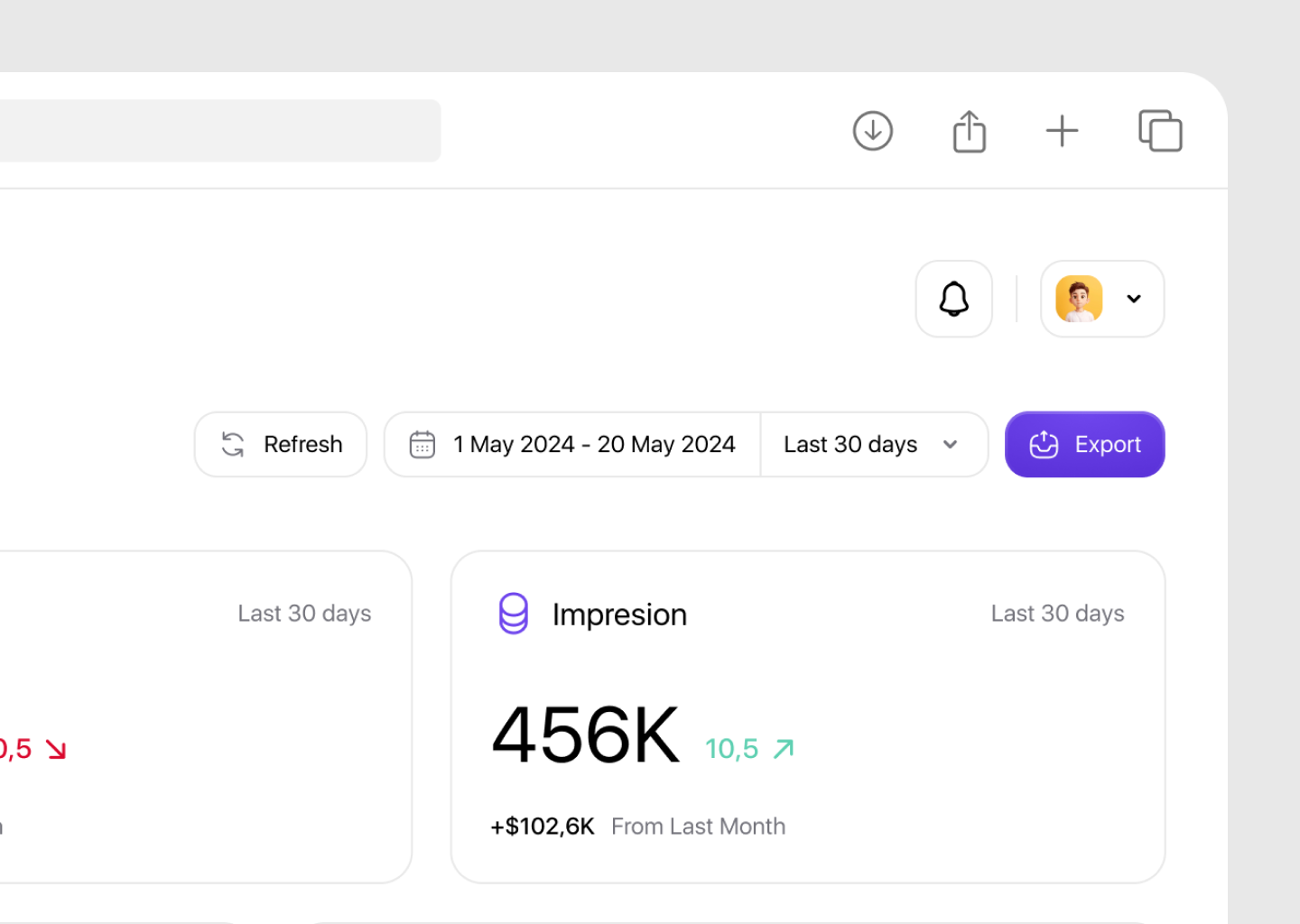The image size is (1300, 924).
Task: Click the Last 30 days label on Impresion card
Action: (x=1057, y=614)
